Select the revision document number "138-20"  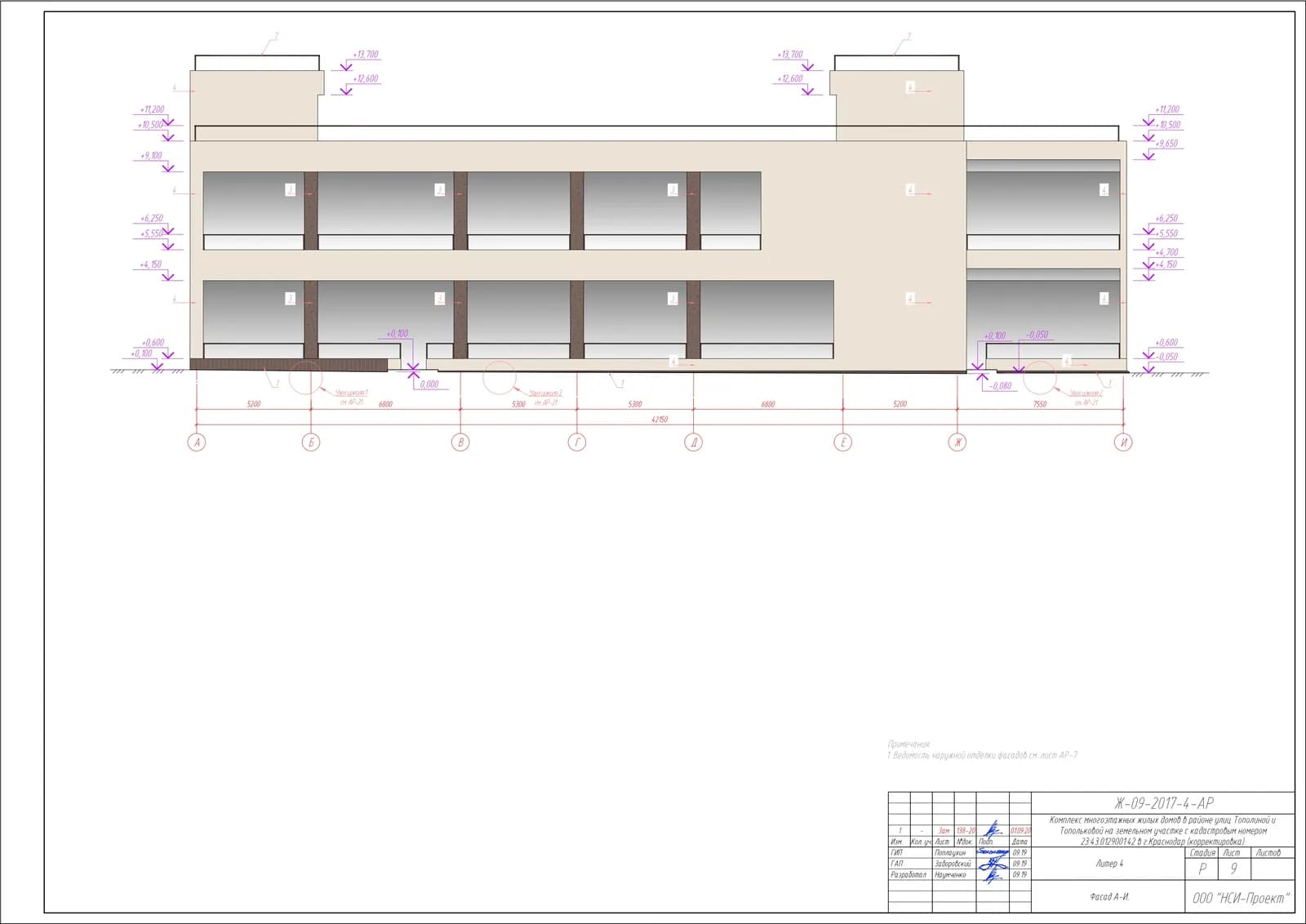966,831
